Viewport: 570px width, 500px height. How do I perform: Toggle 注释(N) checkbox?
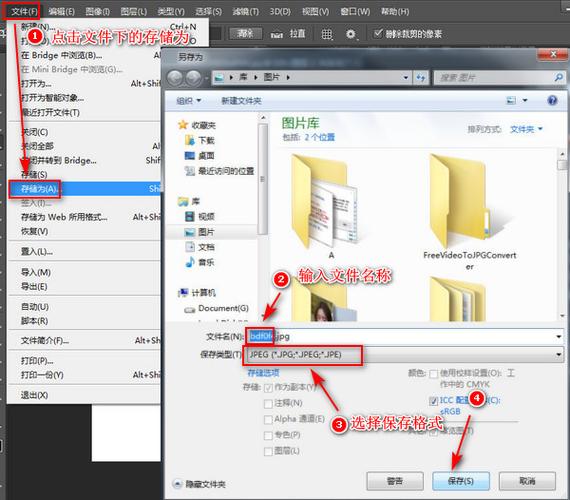click(268, 403)
